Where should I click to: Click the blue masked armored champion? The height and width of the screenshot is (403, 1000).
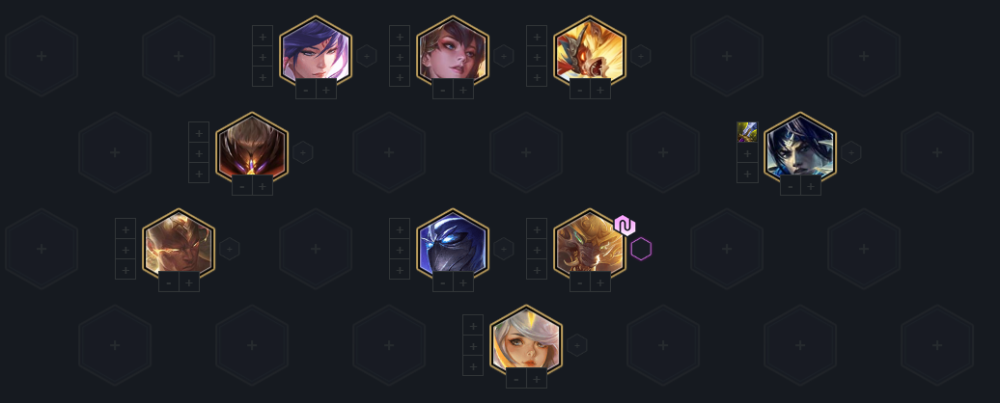pyautogui.click(x=453, y=244)
